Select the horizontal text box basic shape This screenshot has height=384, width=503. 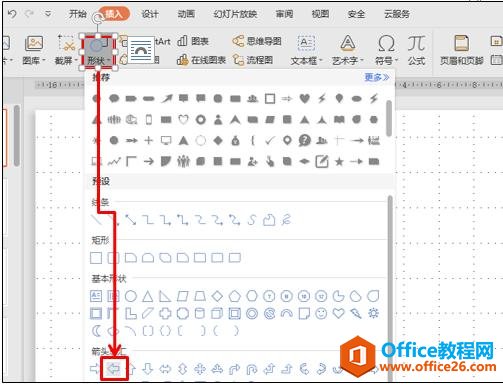(x=96, y=296)
